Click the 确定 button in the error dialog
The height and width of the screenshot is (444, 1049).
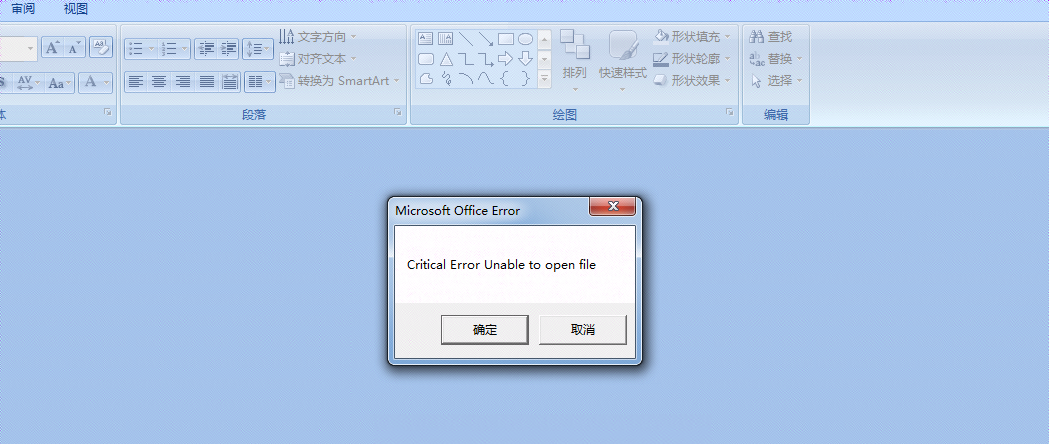coord(485,330)
